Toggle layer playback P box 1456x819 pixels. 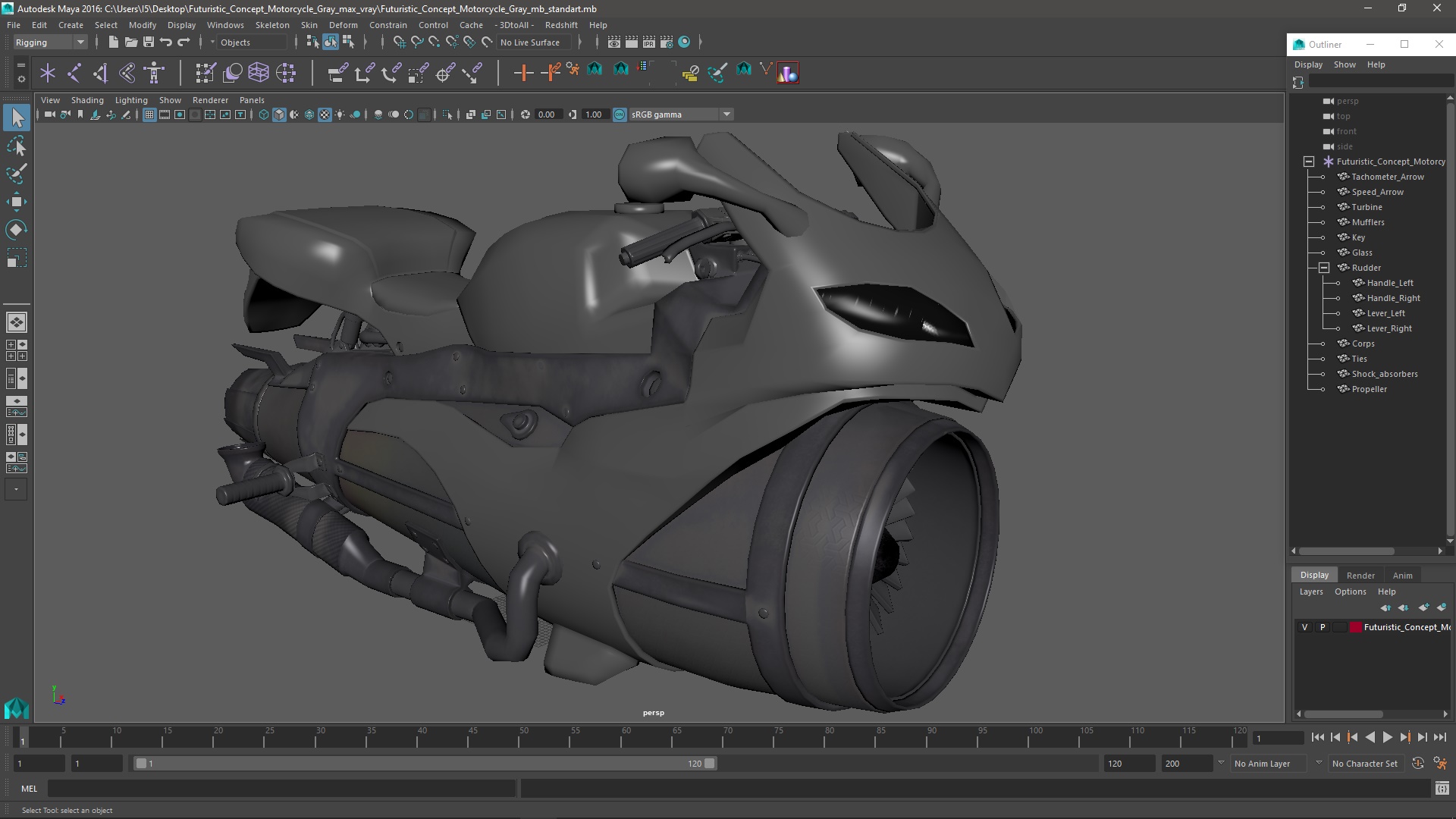click(1323, 627)
